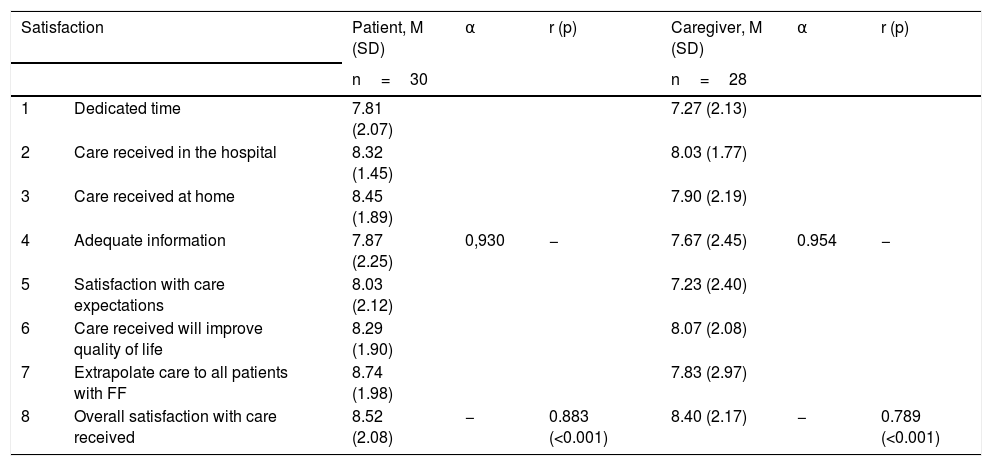Click Care received will improve quality label
Screen dimensions: 992x466
(168, 337)
